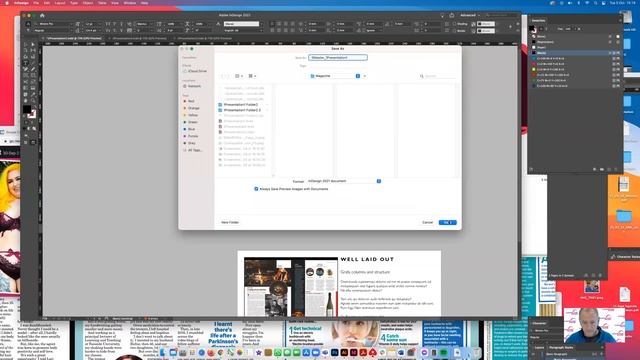Click the Tags field in Save dialog
The image size is (640, 360).
click(338, 65)
